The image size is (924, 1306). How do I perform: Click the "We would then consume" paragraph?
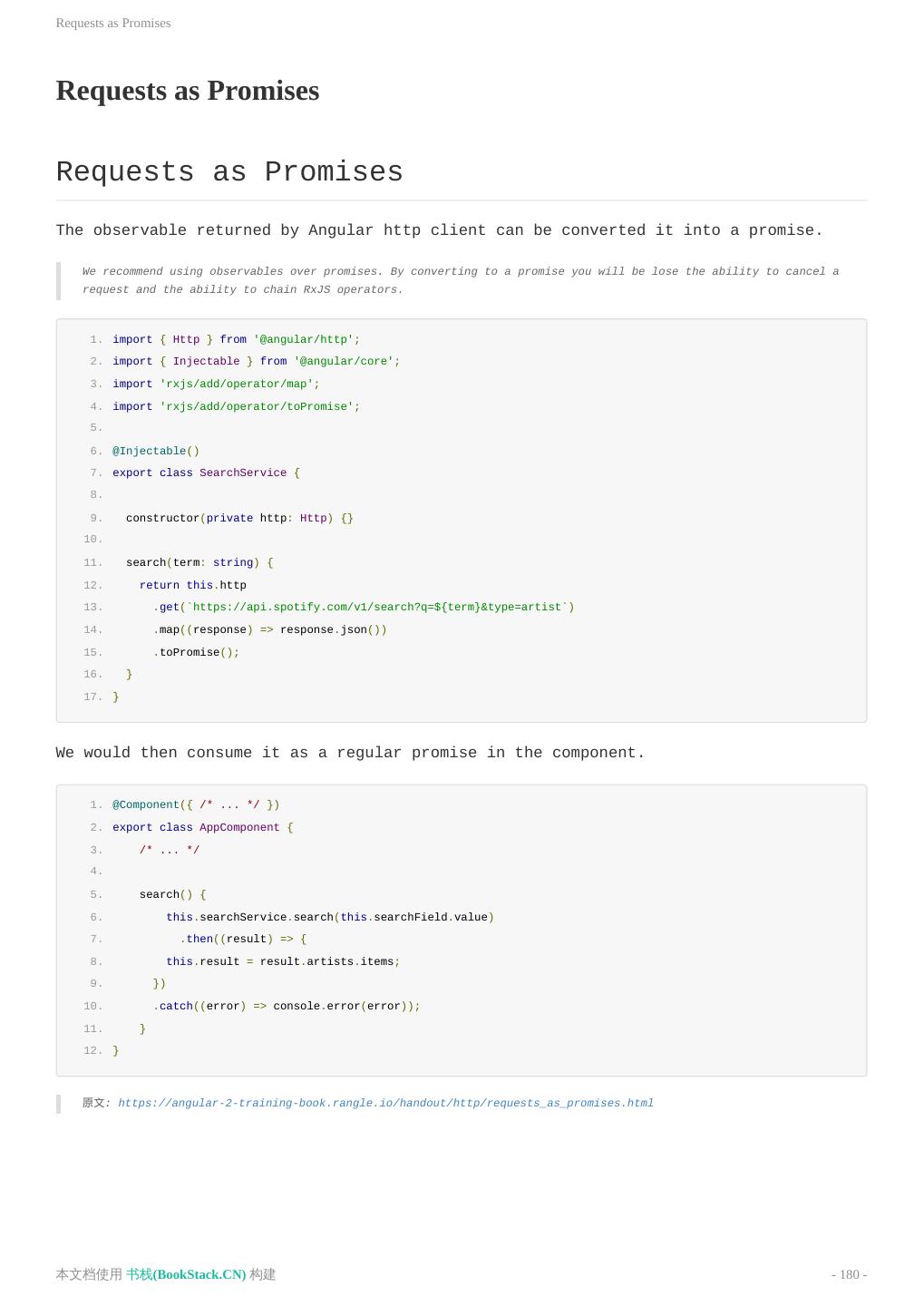[x=350, y=753]
